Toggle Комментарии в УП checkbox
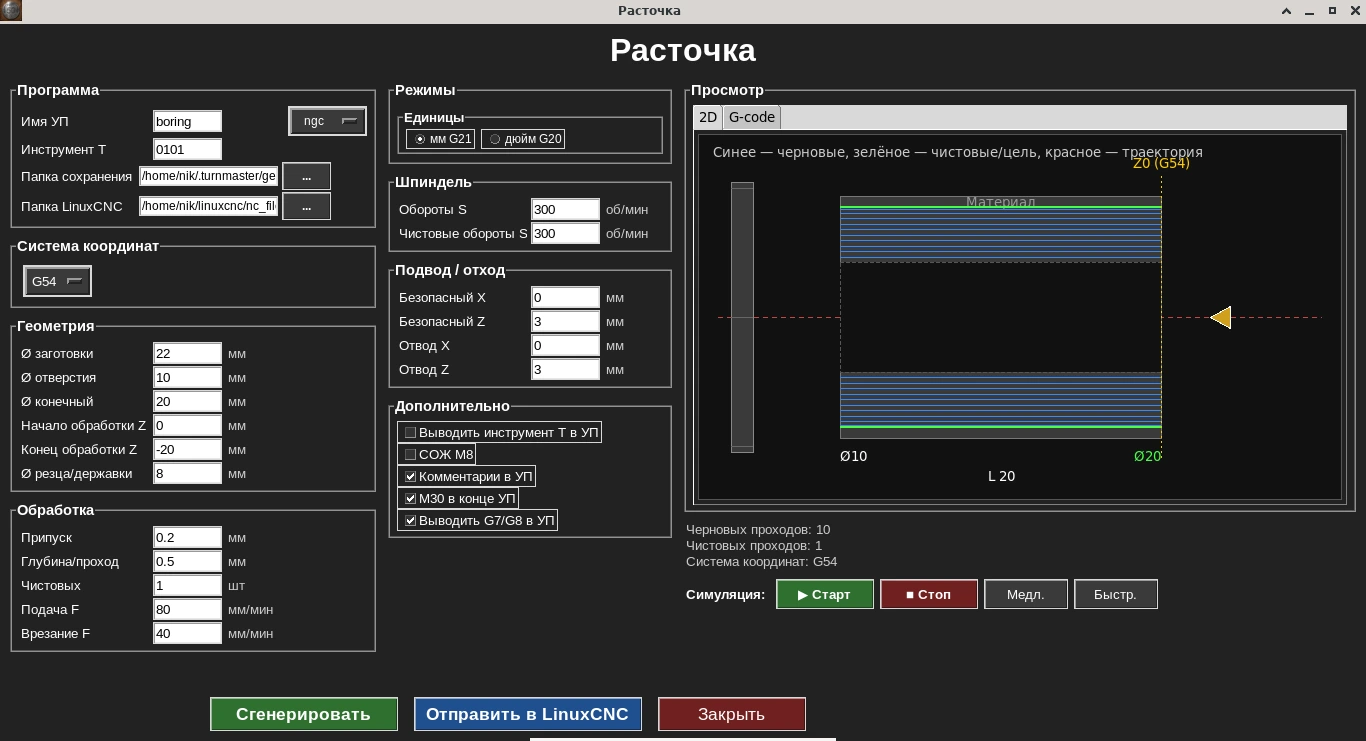 pyautogui.click(x=468, y=477)
